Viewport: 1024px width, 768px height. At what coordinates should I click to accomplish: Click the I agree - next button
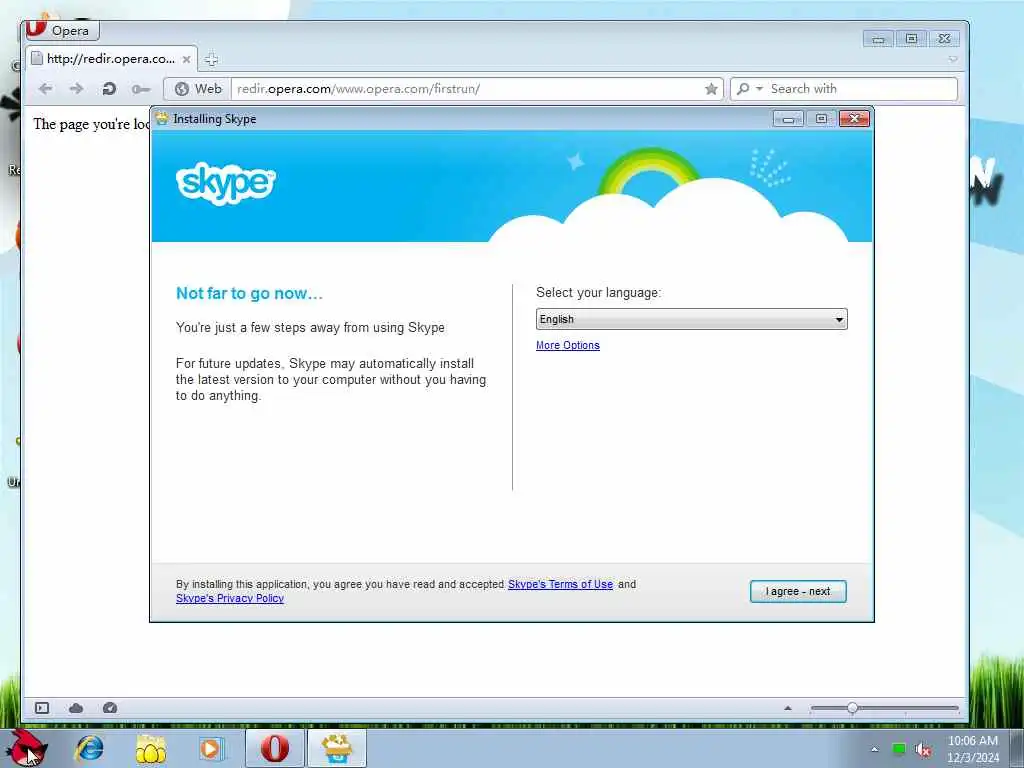tap(798, 592)
